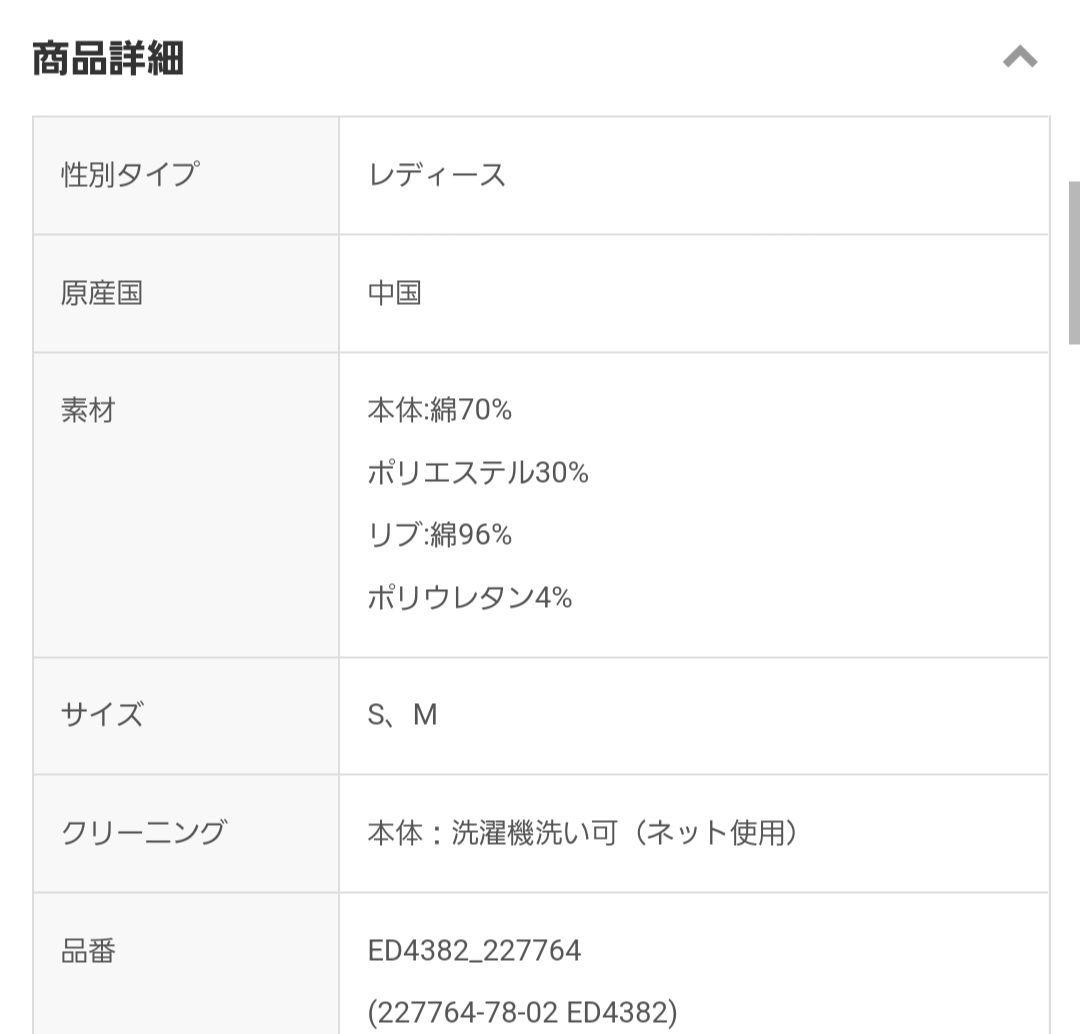The image size is (1080, 1034).
Task: Click the レディース value
Action: tap(437, 175)
